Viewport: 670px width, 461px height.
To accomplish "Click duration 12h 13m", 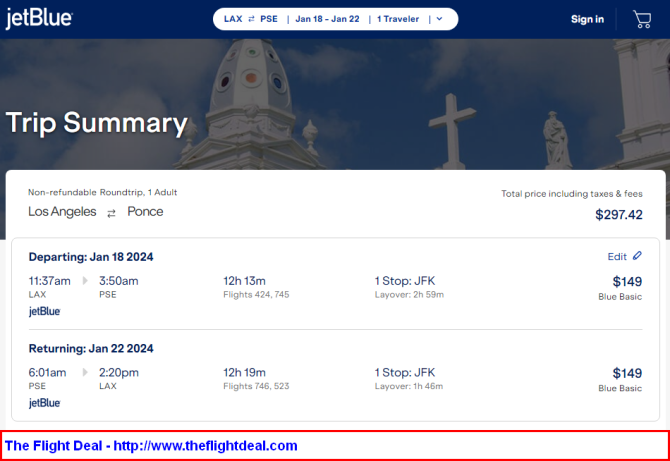I will pos(244,281).
